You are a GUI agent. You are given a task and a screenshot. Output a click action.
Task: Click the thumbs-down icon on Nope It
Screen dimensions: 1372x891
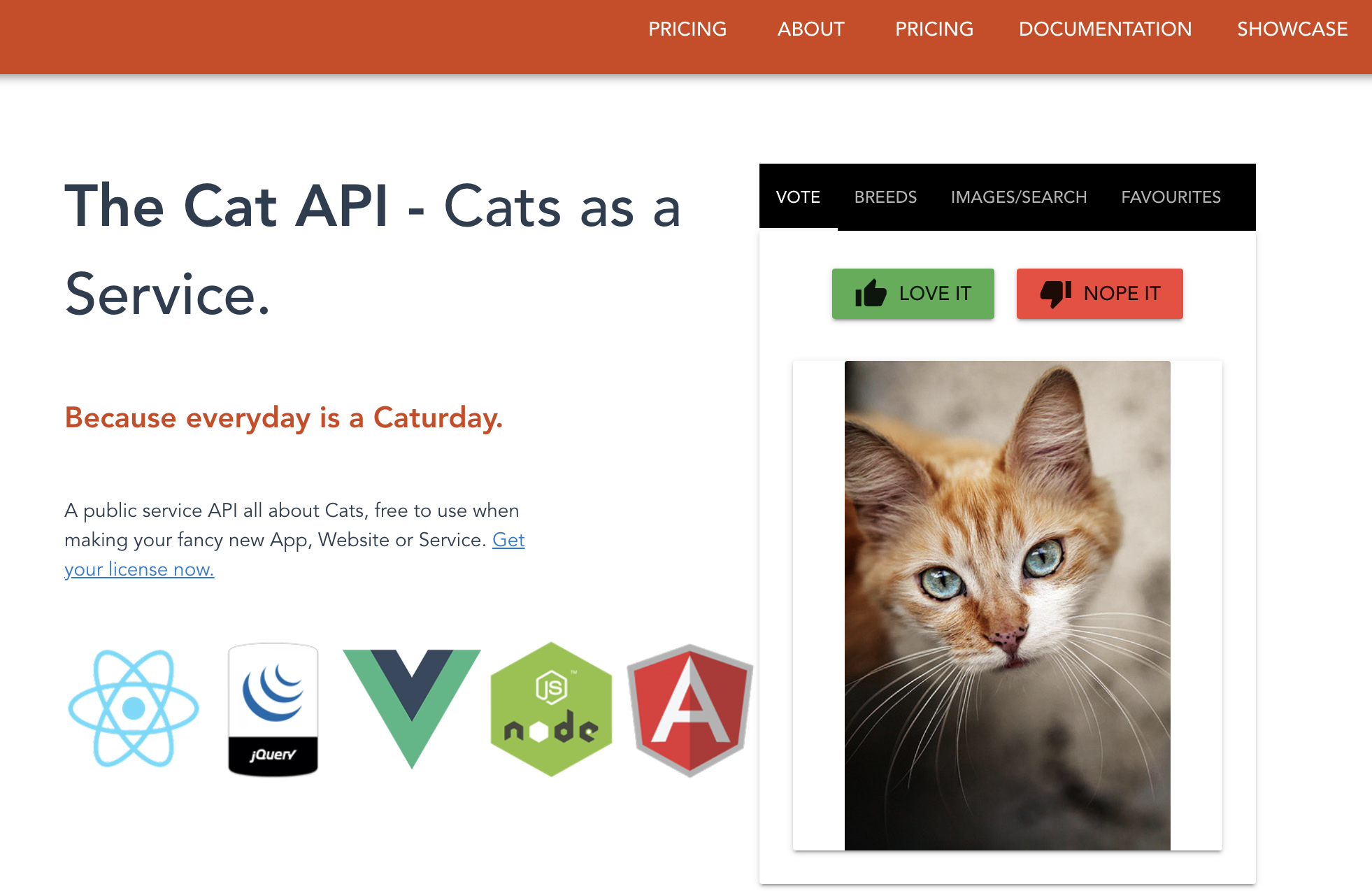pyautogui.click(x=1055, y=294)
